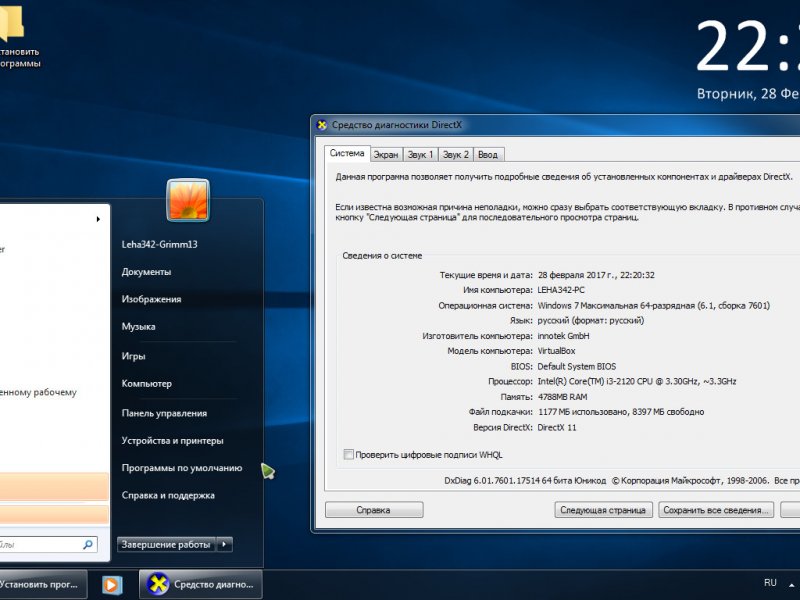Show hidden tray icons arrow
The height and width of the screenshot is (600, 800).
point(792,585)
